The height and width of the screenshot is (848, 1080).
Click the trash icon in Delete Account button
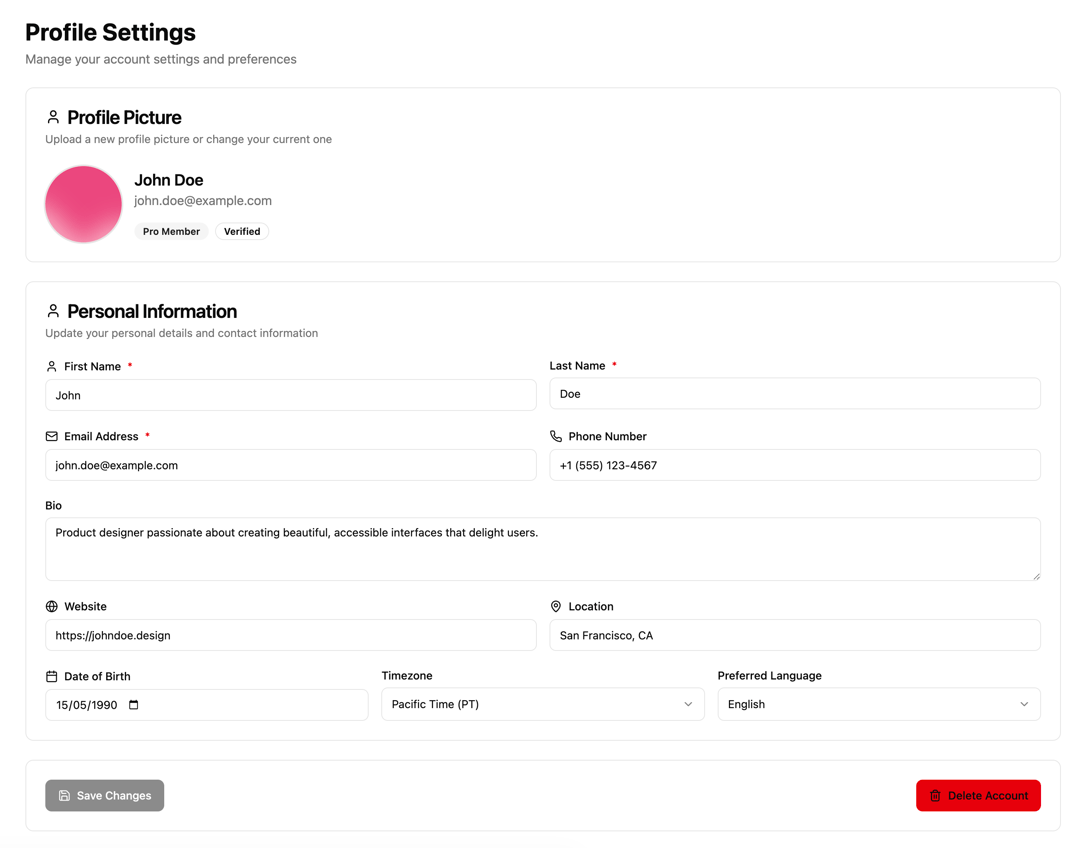[935, 796]
